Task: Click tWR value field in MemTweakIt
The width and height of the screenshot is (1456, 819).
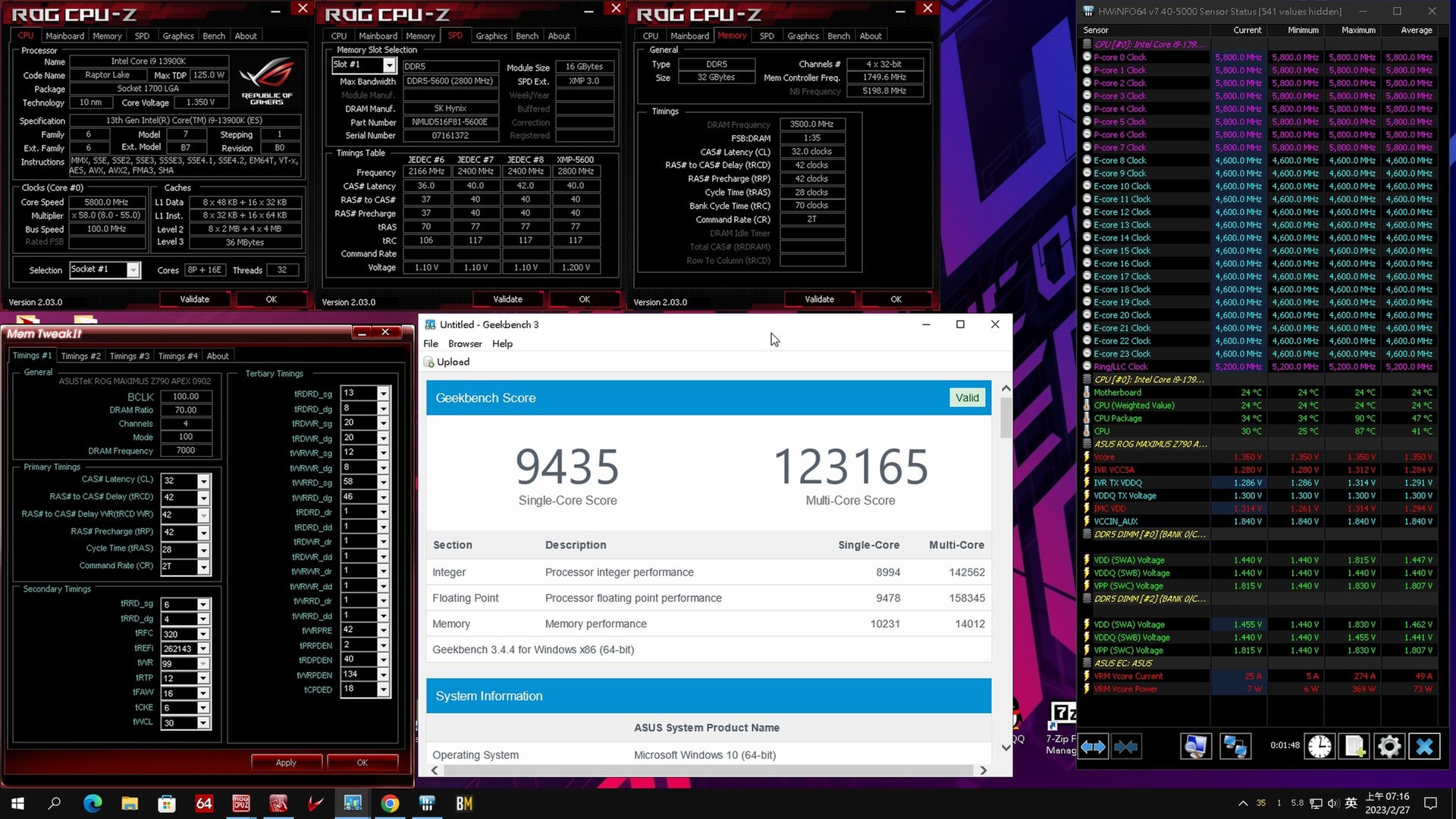Action: click(178, 664)
